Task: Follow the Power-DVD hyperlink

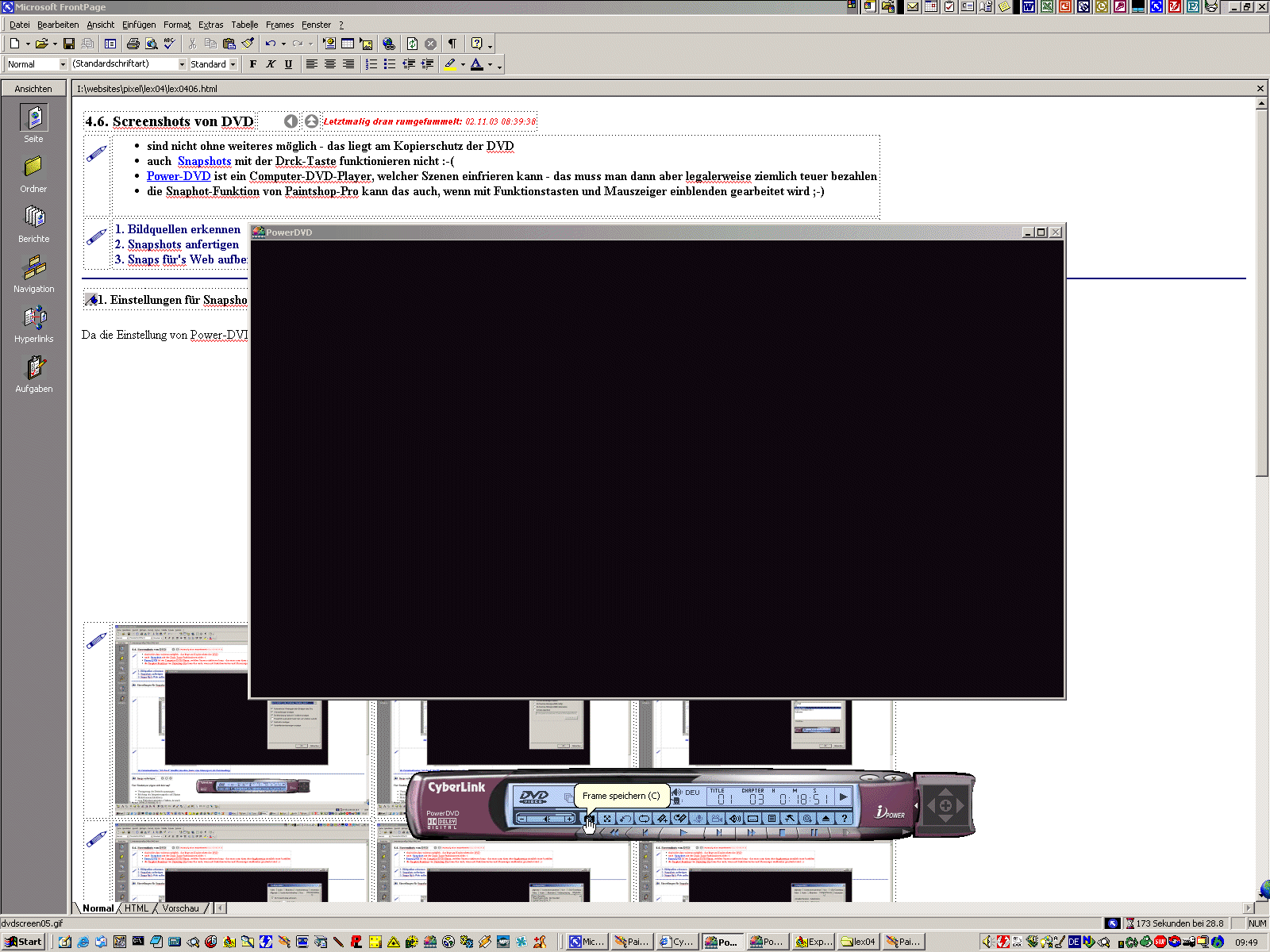Action: point(179,176)
